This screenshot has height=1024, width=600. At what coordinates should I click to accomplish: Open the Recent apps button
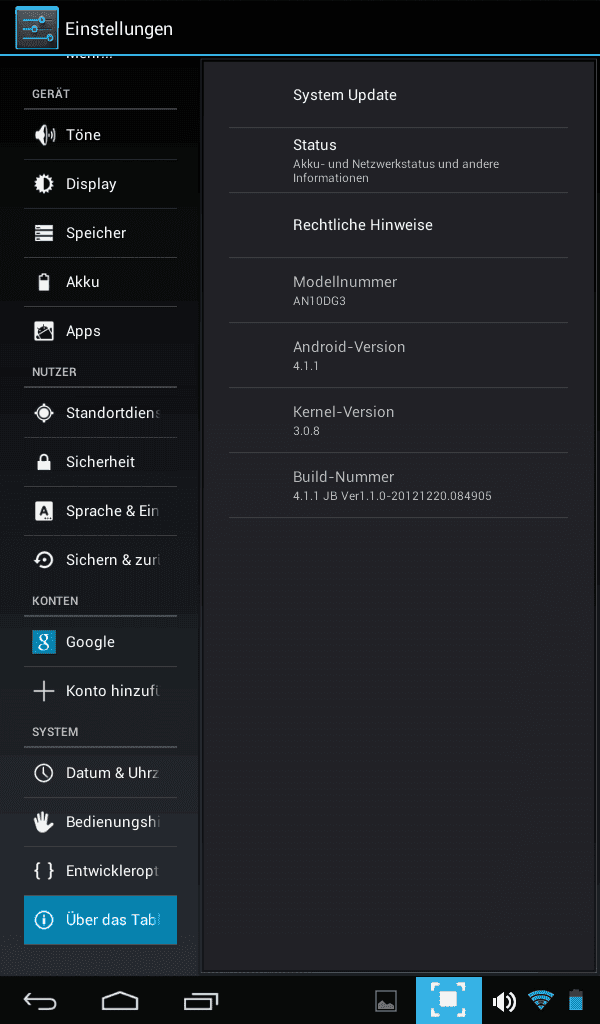[x=200, y=1000]
